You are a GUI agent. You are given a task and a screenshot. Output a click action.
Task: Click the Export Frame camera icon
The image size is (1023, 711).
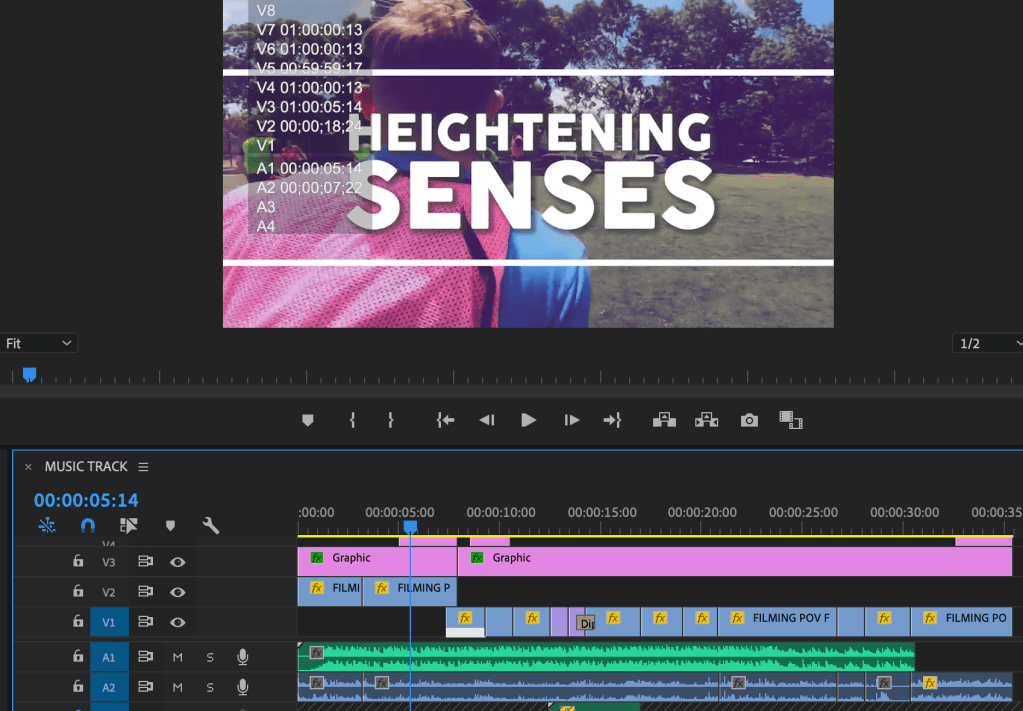[749, 421]
